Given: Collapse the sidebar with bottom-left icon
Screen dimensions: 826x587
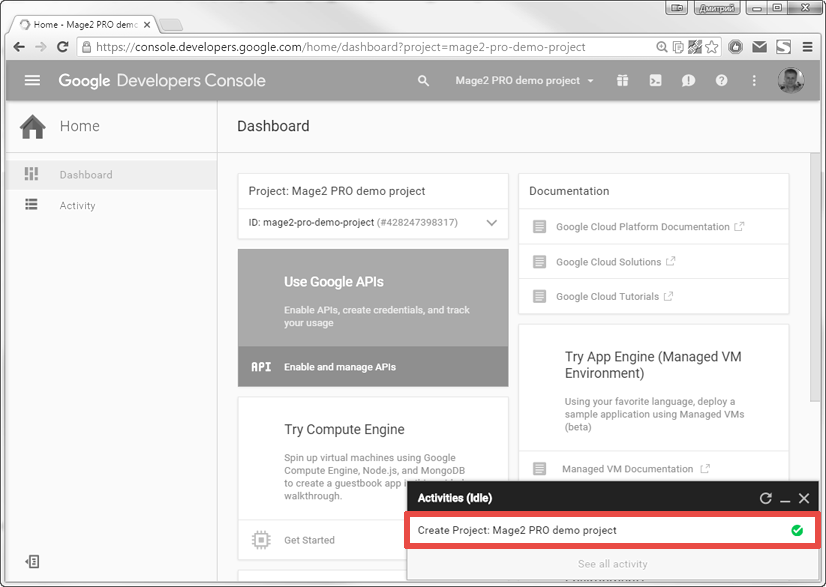Looking at the screenshot, I should pos(32,561).
